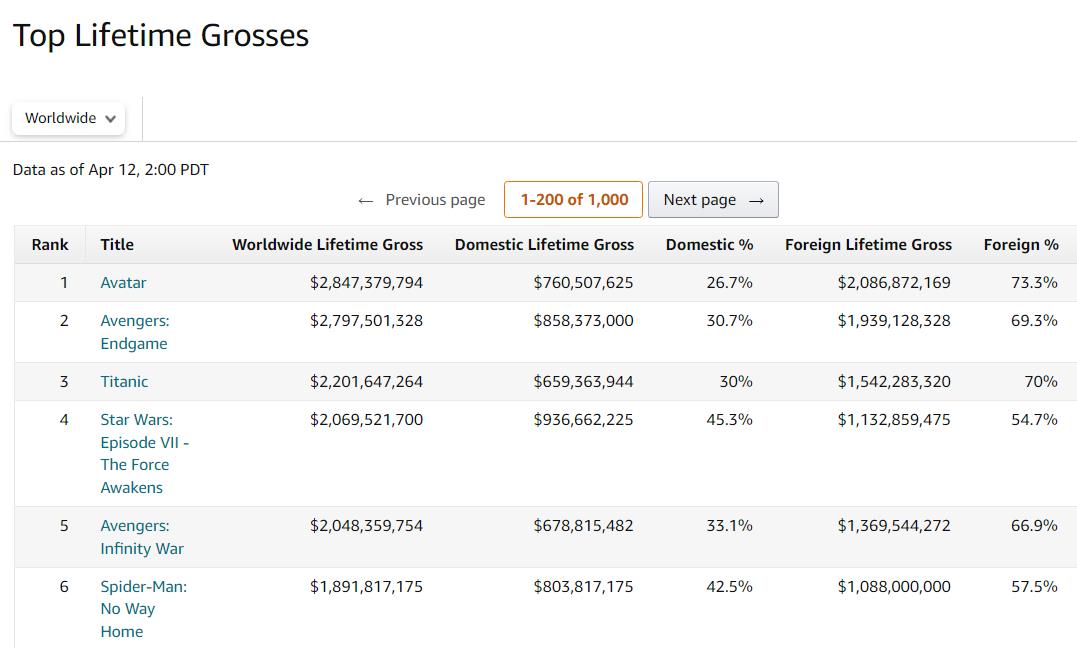Sort by Foreign Lifetime Gross header
Viewport: 1077px width, 648px height.
pos(868,244)
